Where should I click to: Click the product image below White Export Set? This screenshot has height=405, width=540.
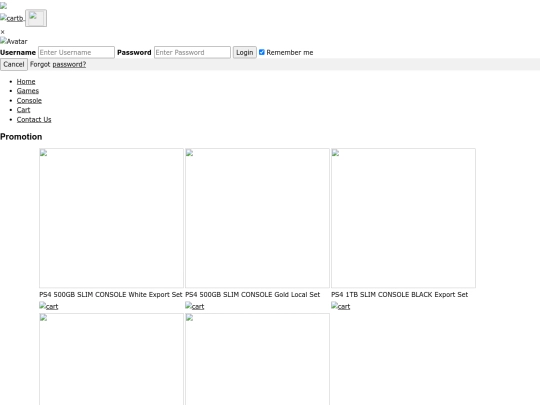pos(111,359)
